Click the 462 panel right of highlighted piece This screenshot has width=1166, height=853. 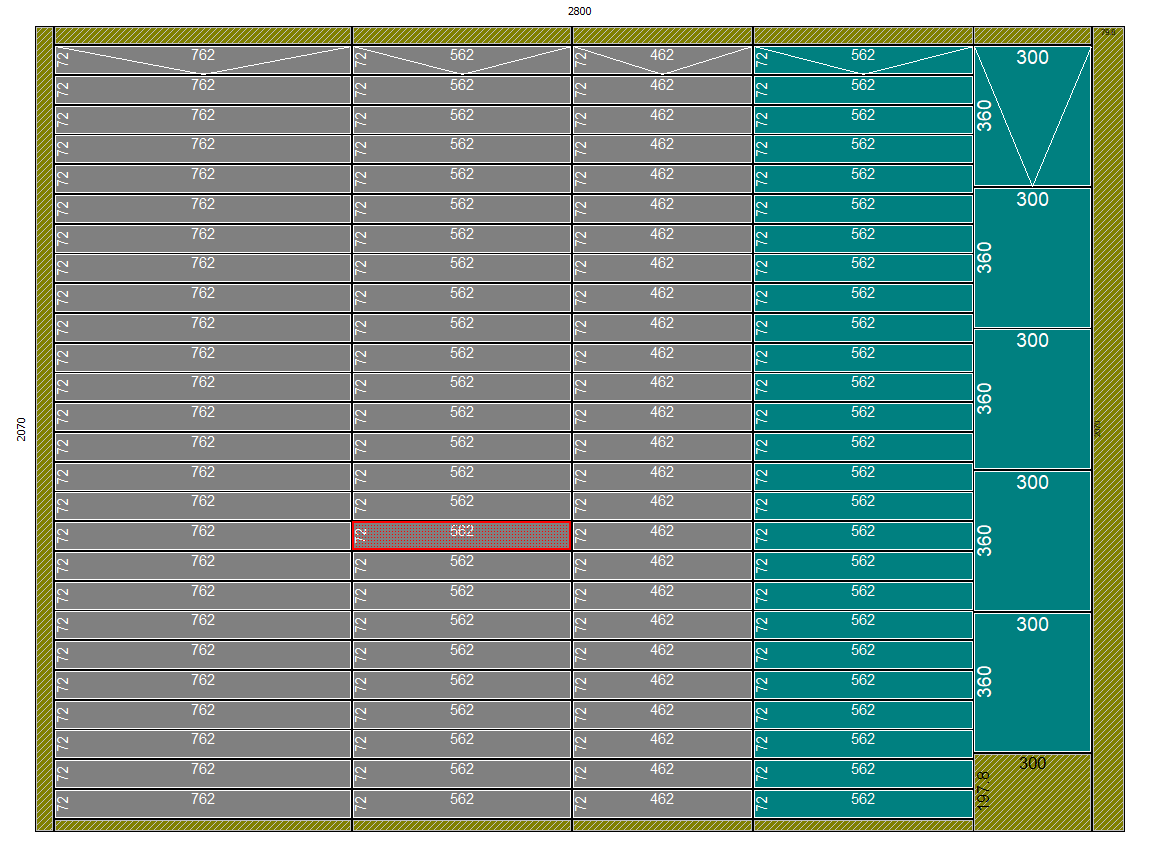(x=661, y=536)
